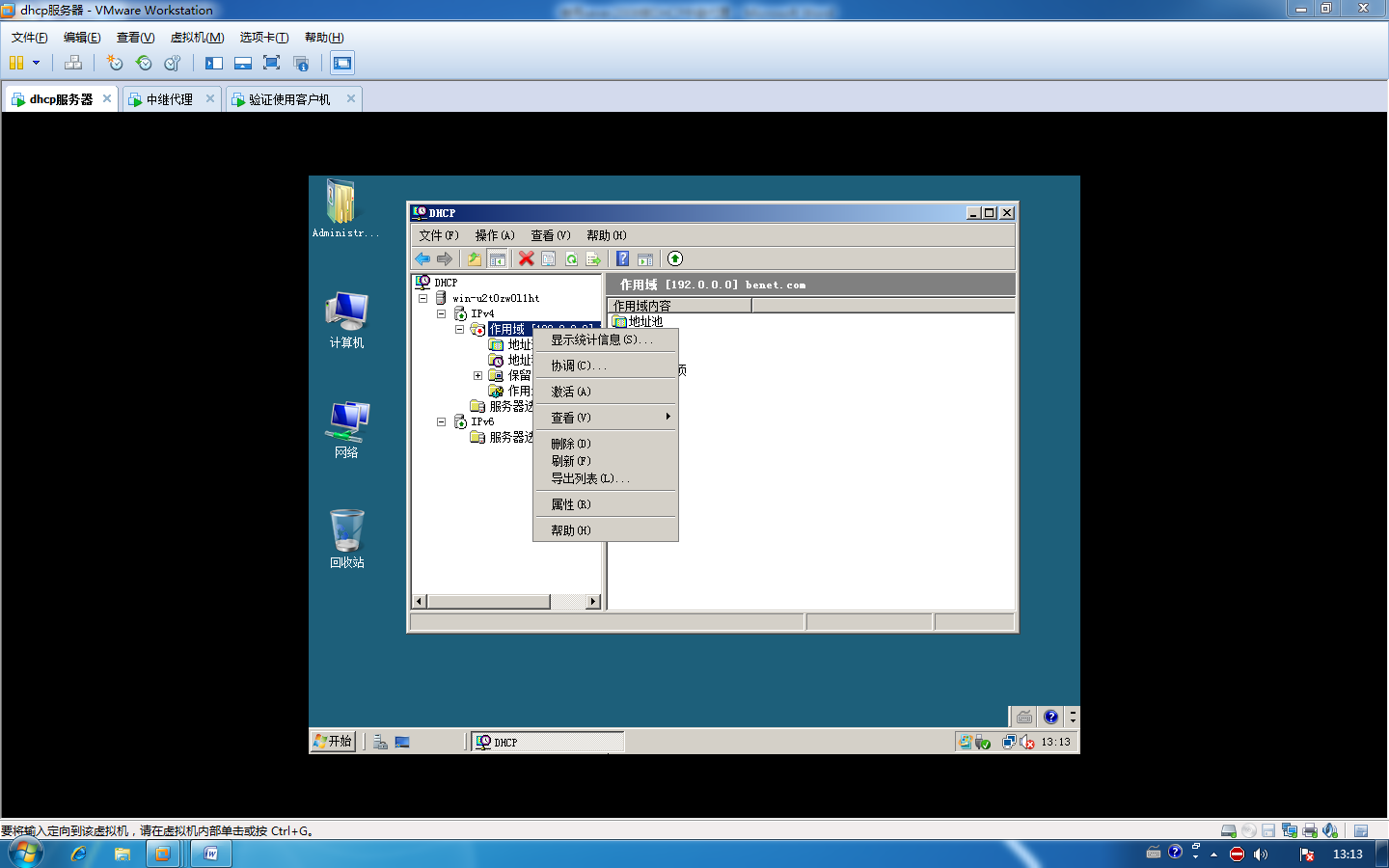Open the guest 开始 Start button
This screenshot has width=1389, height=868.
click(333, 741)
